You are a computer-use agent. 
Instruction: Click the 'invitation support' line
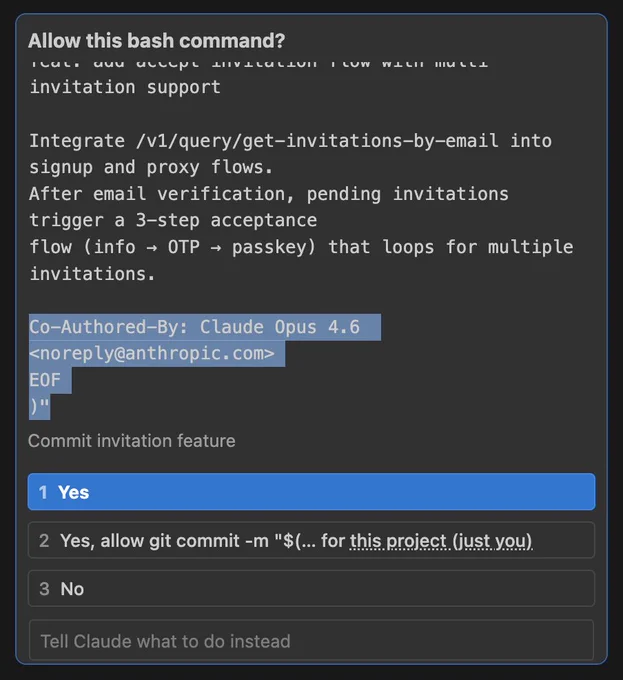125,88
